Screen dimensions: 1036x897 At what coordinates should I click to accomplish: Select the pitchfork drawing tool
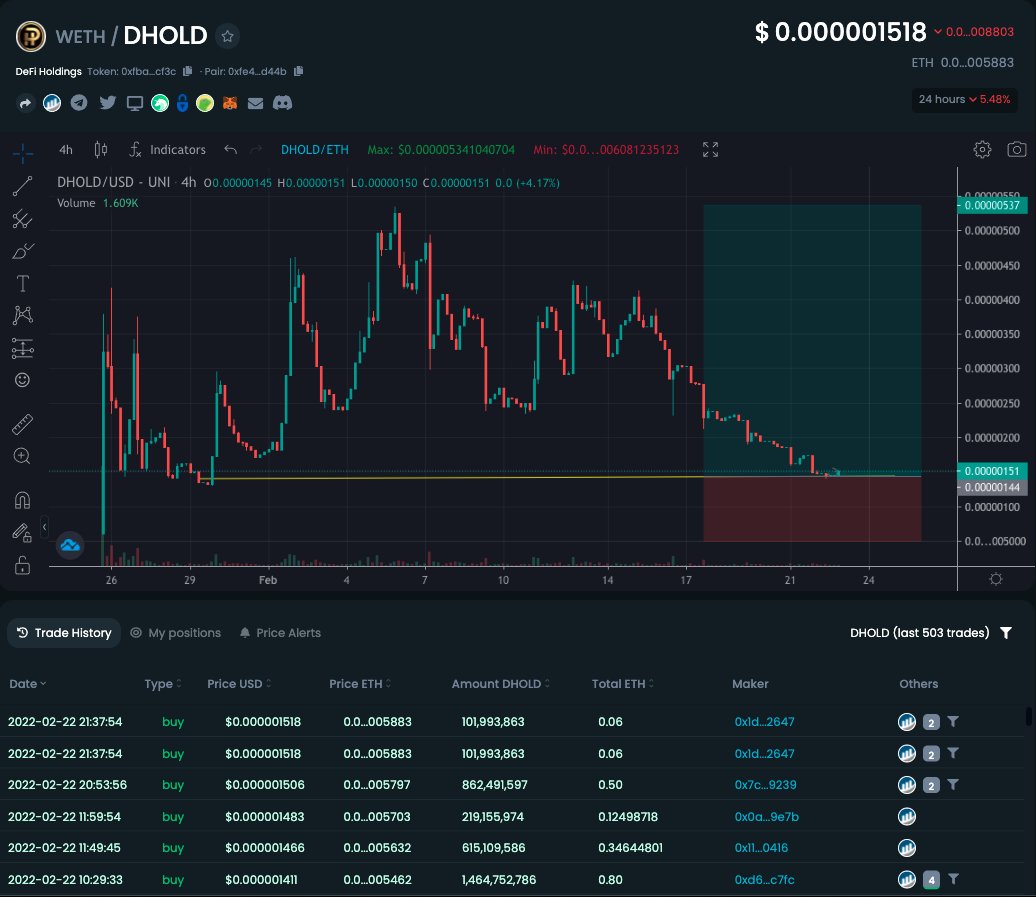click(22, 219)
